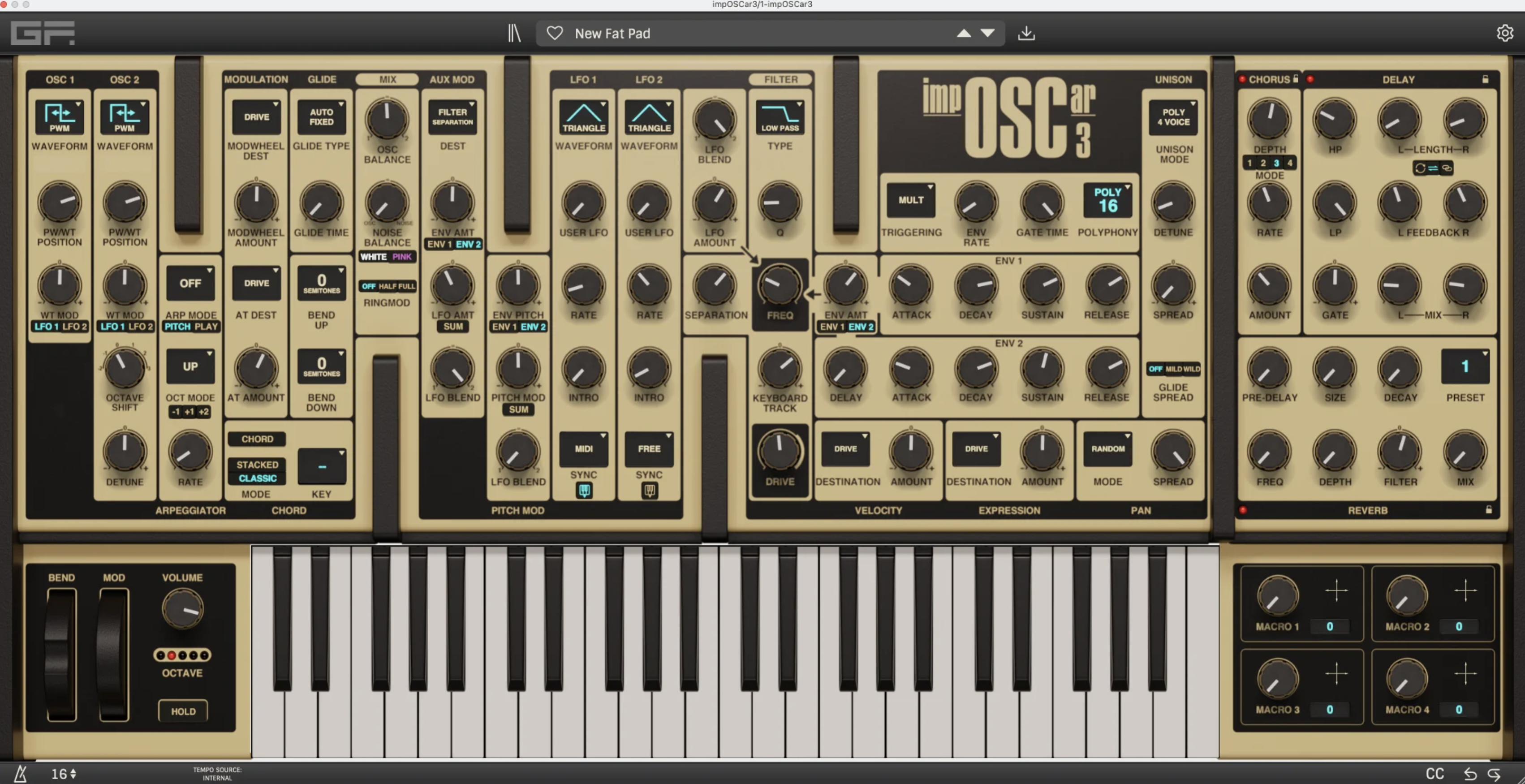Set ringmod switch to FULL

pos(407,286)
